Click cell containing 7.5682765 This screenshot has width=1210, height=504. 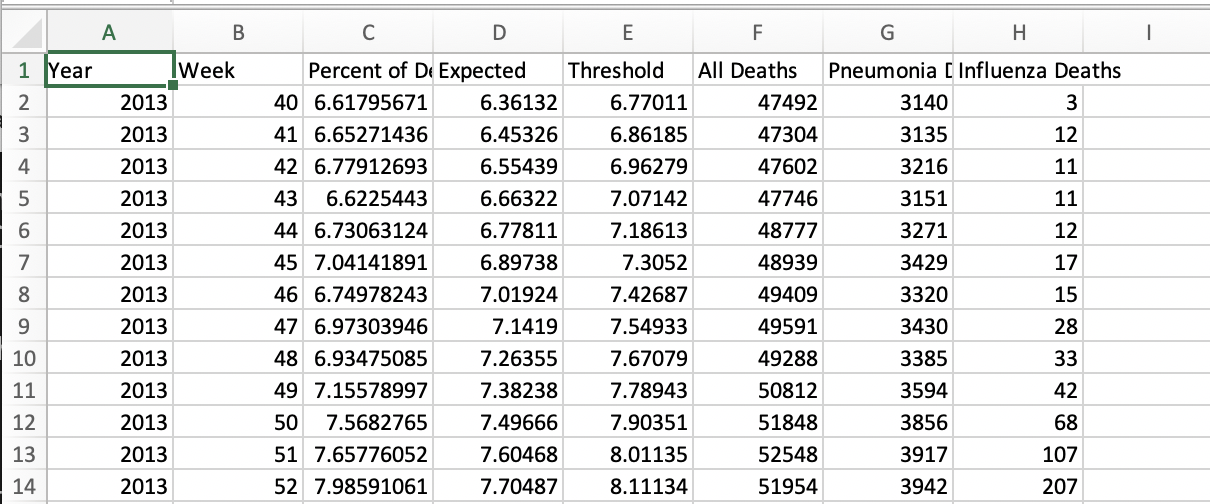click(368, 423)
